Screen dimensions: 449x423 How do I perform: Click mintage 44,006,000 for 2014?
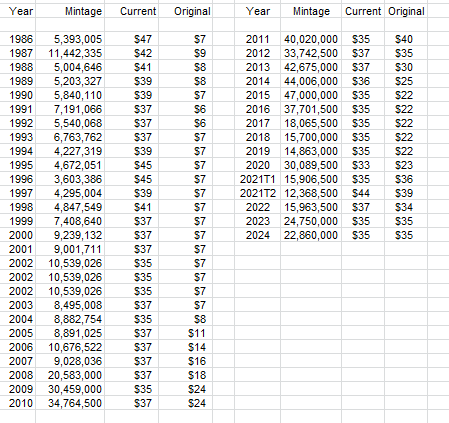(x=311, y=81)
